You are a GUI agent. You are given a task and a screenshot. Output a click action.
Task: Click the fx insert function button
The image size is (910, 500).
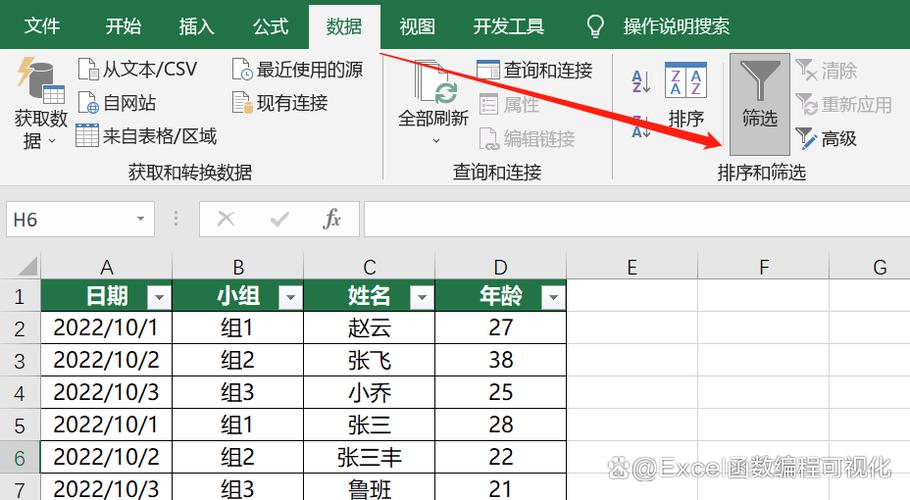click(x=331, y=219)
